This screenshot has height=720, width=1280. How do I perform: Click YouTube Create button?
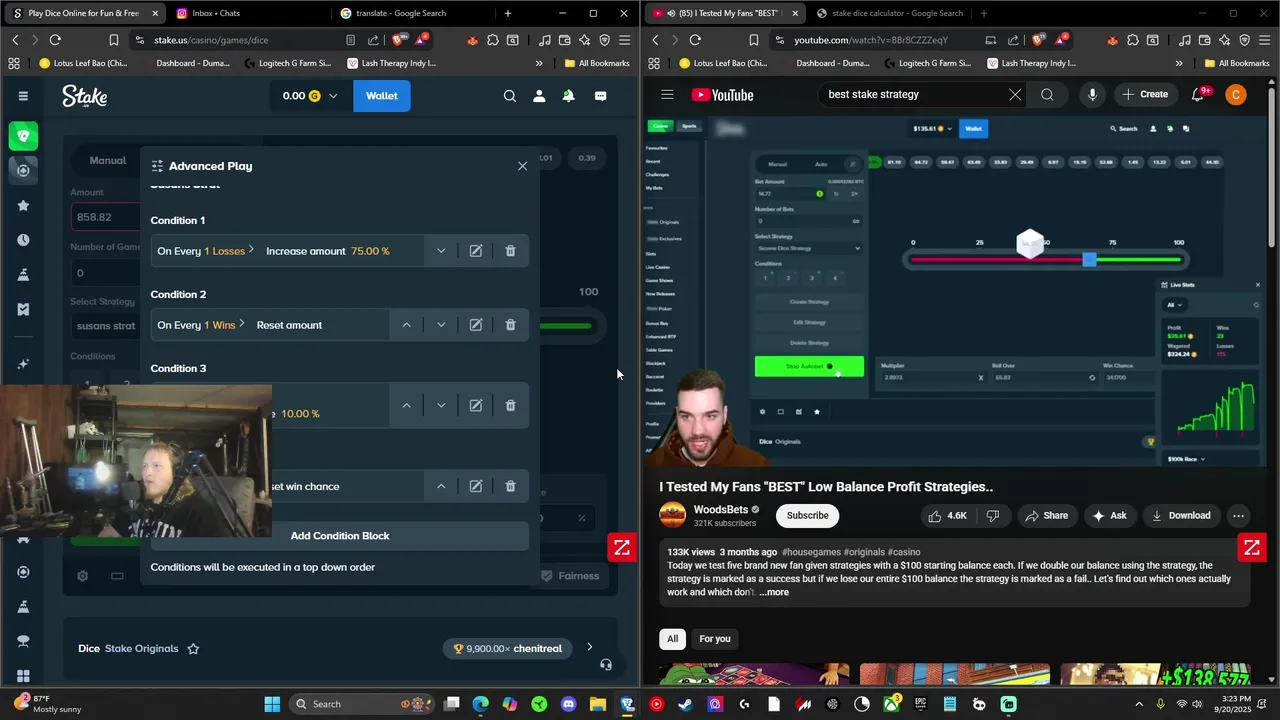pyautogui.click(x=1145, y=95)
